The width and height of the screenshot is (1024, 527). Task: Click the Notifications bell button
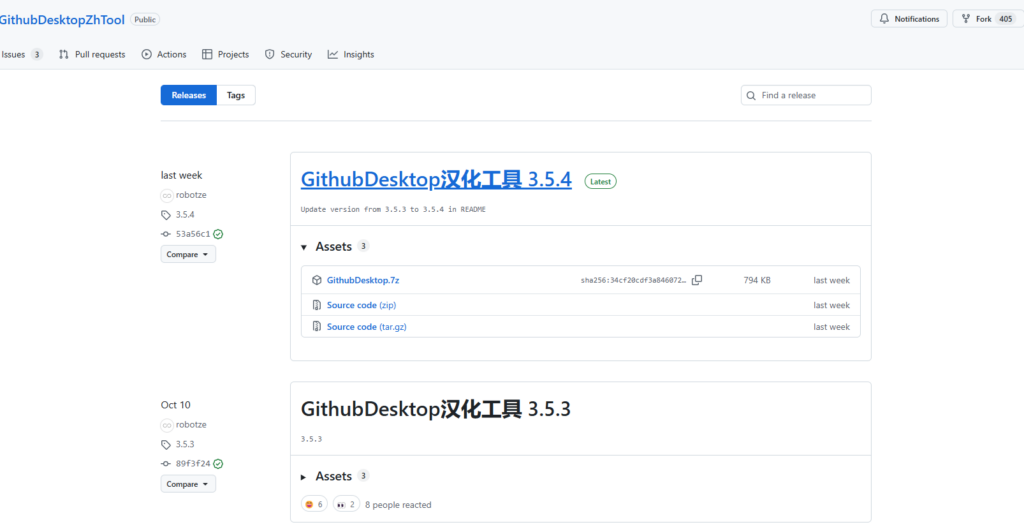point(909,19)
